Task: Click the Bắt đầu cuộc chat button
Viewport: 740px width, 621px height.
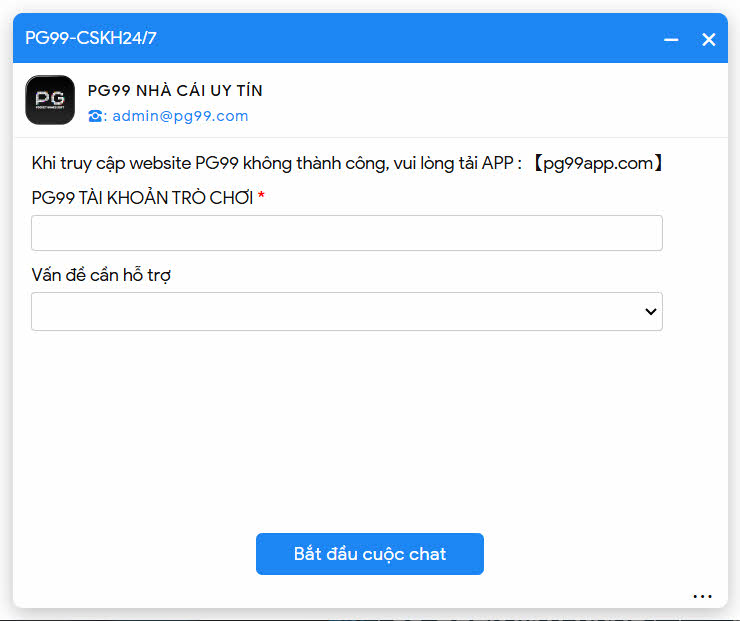Action: [x=370, y=554]
